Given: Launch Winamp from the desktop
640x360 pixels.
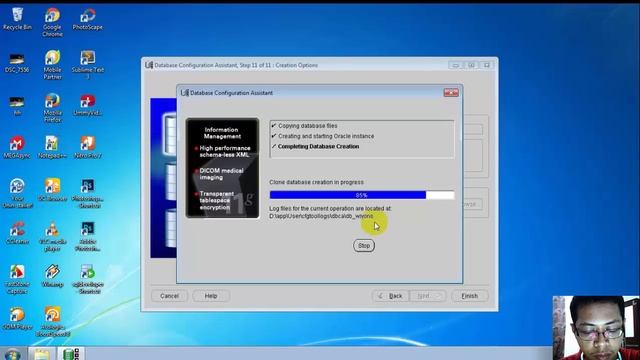Looking at the screenshot, I should pyautogui.click(x=52, y=276).
